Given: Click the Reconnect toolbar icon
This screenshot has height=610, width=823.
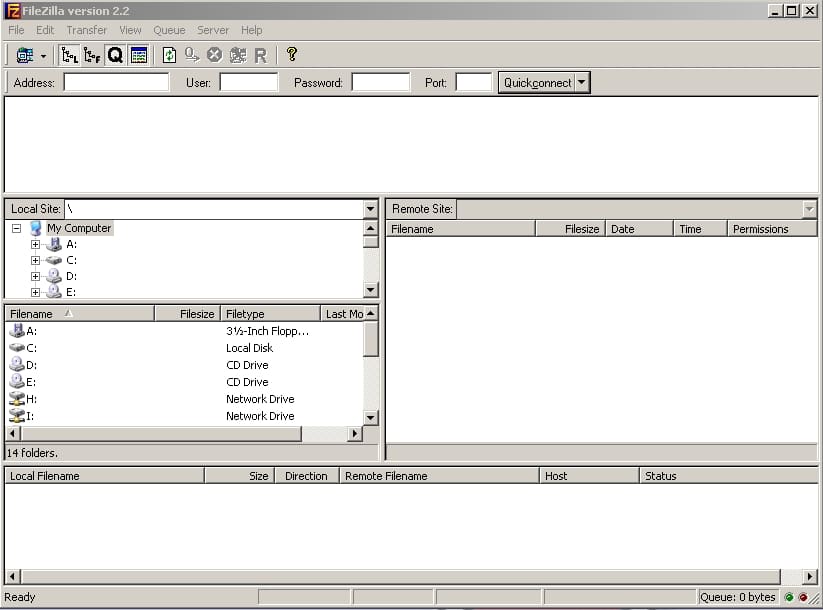Looking at the screenshot, I should point(260,55).
